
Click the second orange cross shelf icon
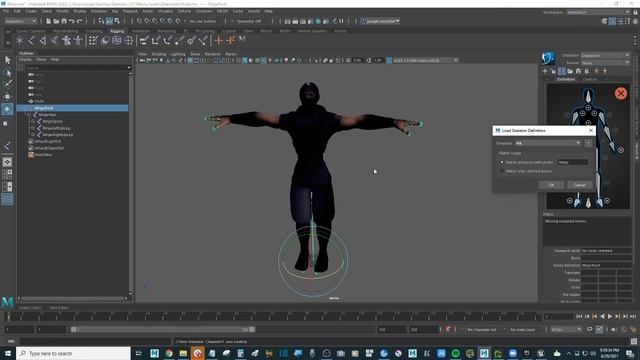(231, 40)
